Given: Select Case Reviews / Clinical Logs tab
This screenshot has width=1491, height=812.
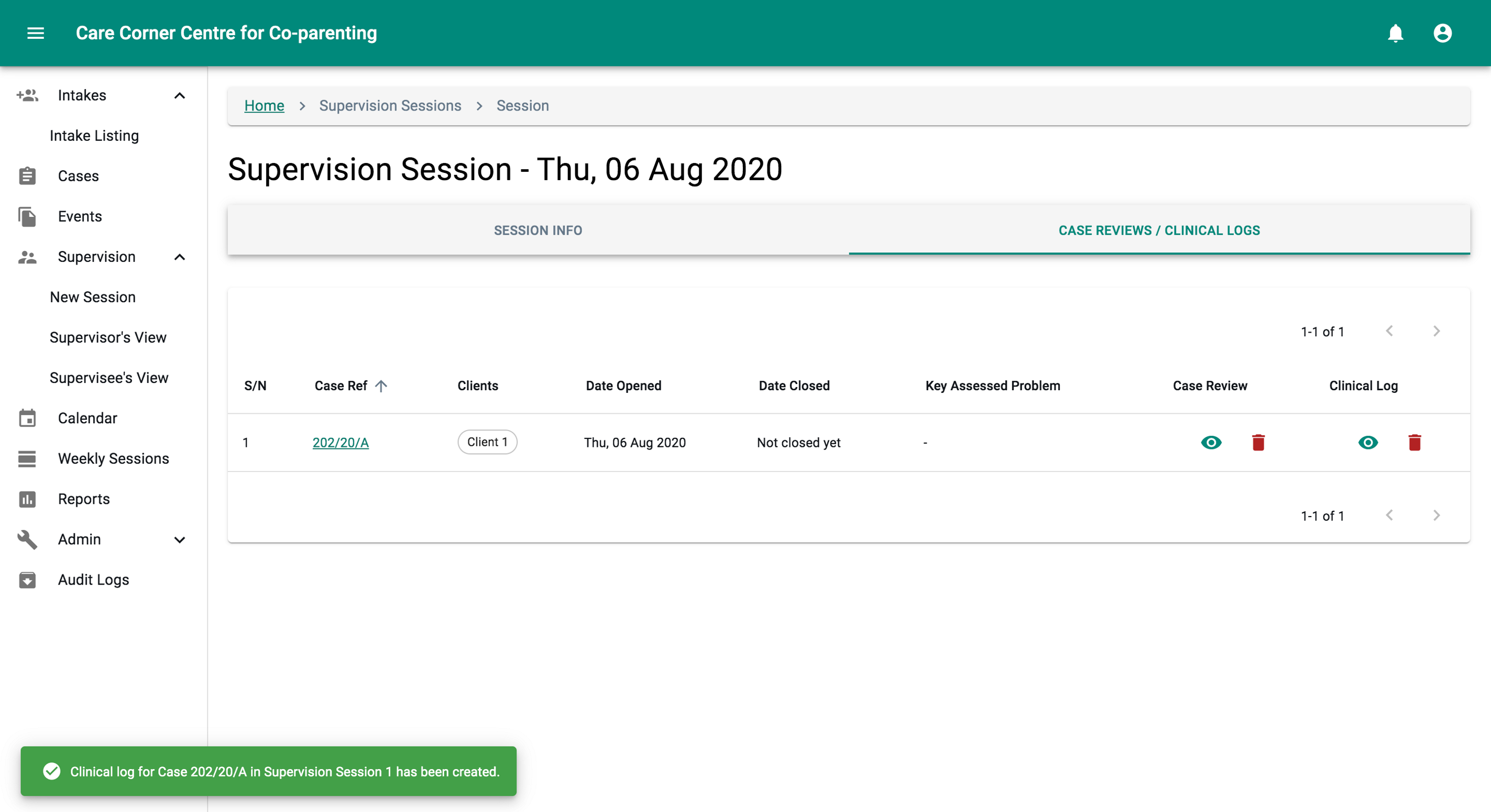Looking at the screenshot, I should [1159, 231].
